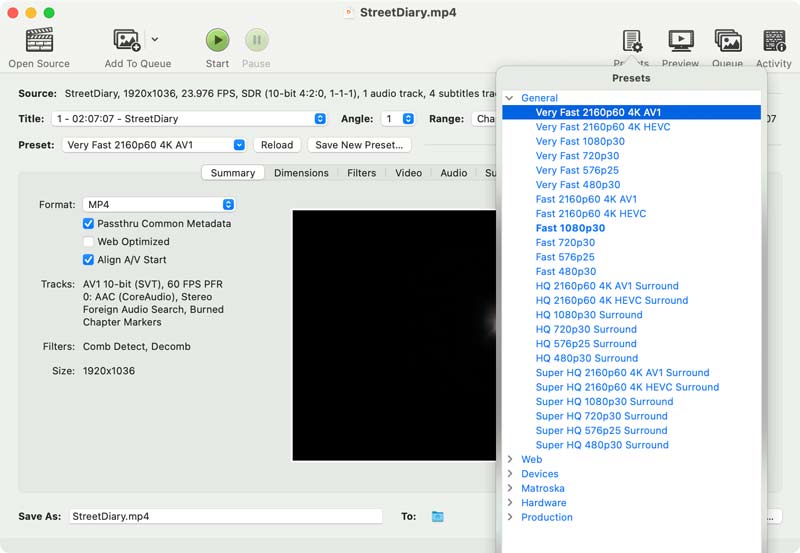800x553 pixels.
Task: Expand the Matroska presets category
Action: pyautogui.click(x=509, y=488)
